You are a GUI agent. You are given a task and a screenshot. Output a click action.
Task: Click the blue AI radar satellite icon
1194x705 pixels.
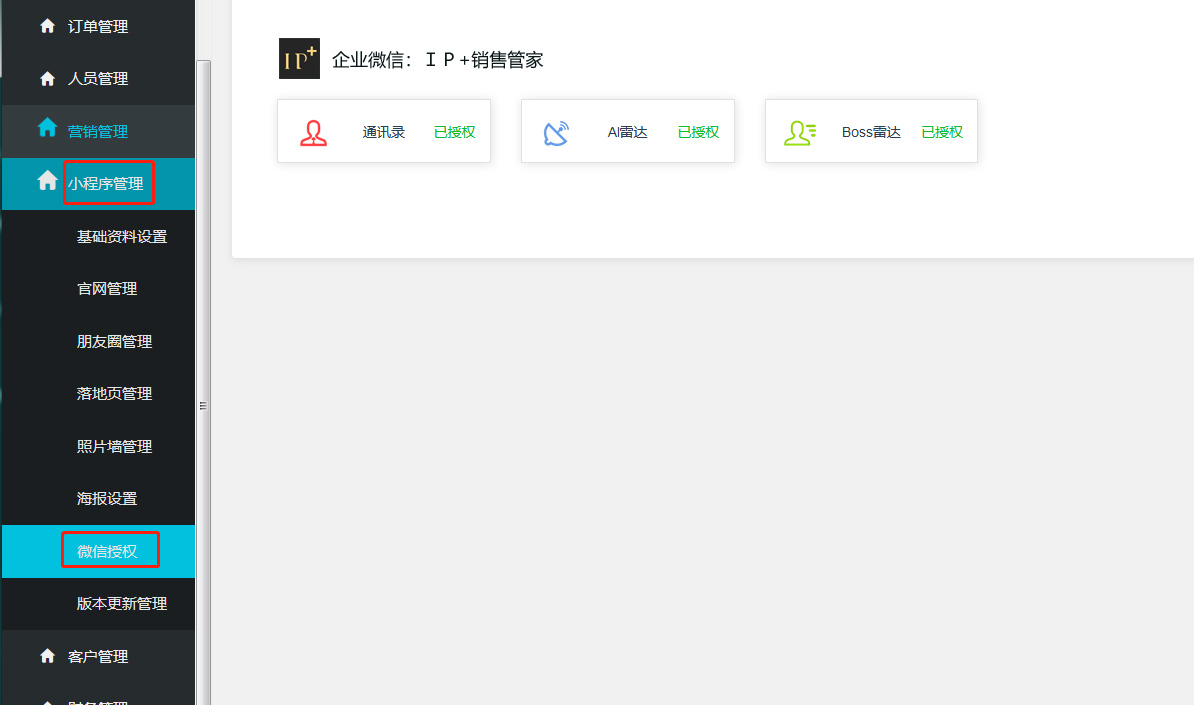556,133
